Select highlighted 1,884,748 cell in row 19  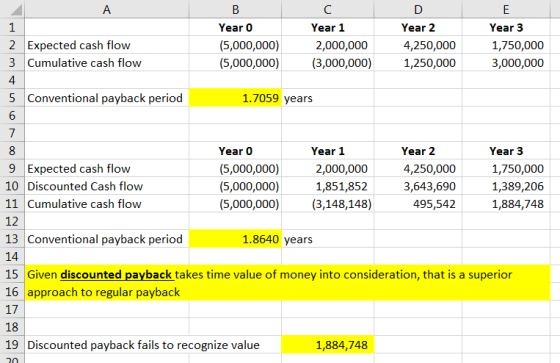click(328, 344)
